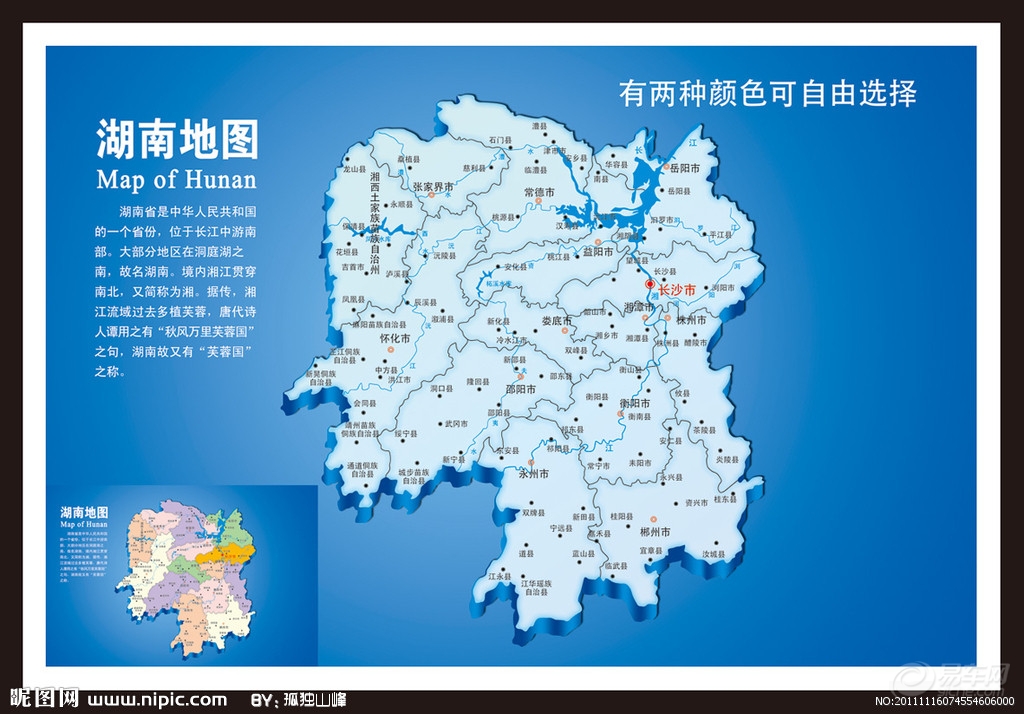
Task: Select the 双牌县 county label
Action: tap(533, 513)
